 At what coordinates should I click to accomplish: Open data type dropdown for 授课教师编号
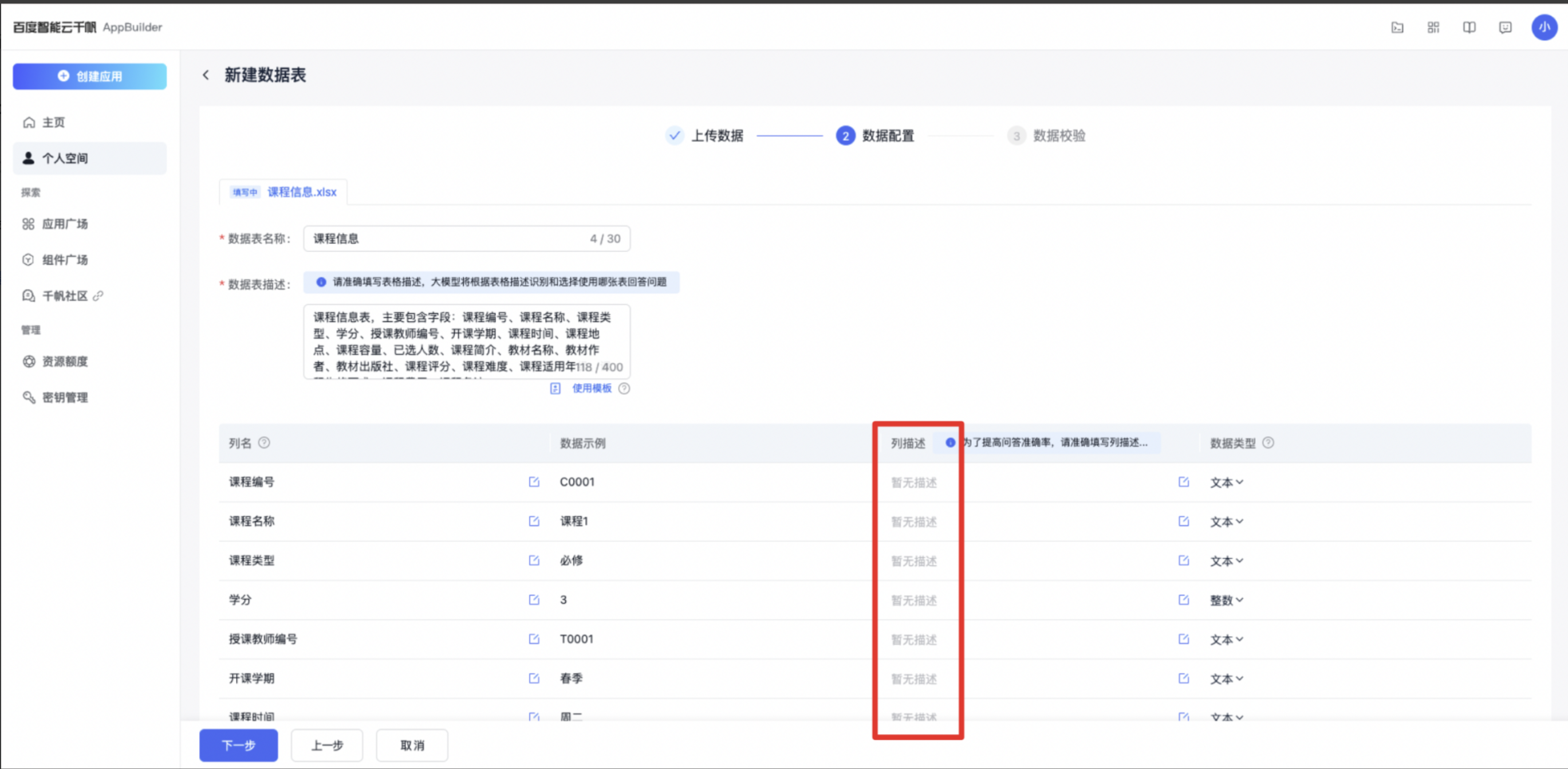click(x=1227, y=639)
